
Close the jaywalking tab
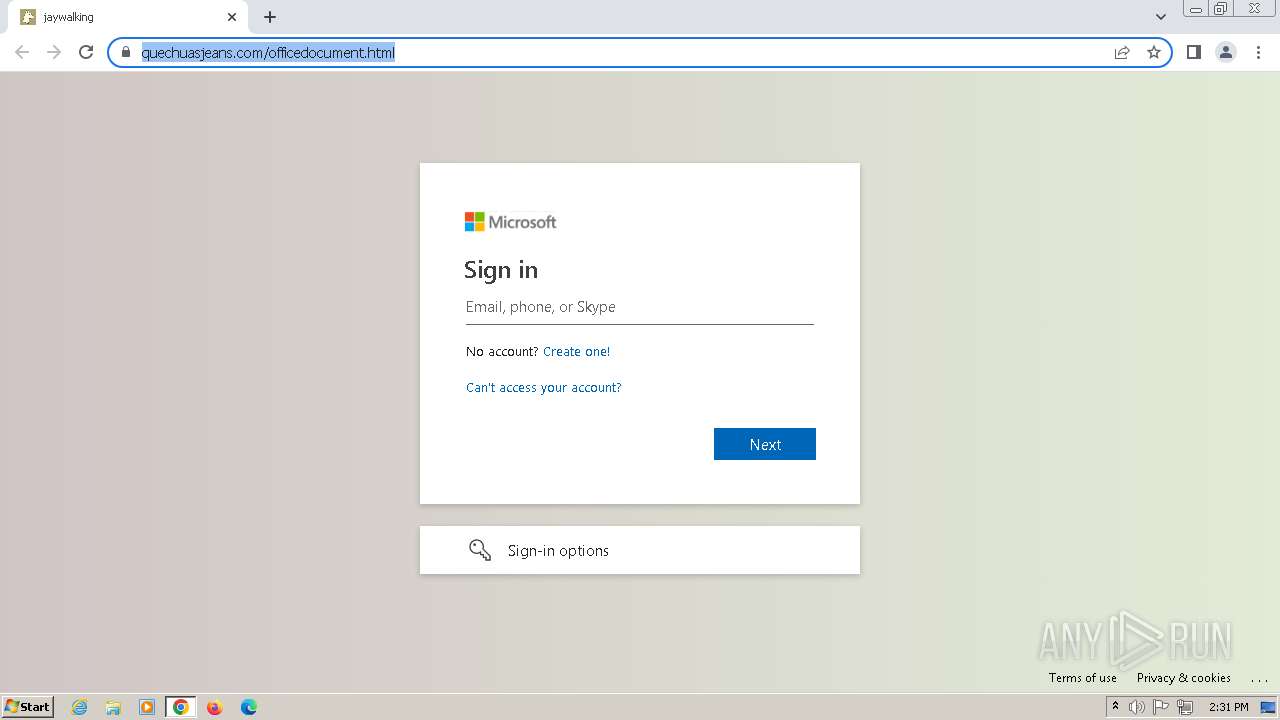point(232,17)
